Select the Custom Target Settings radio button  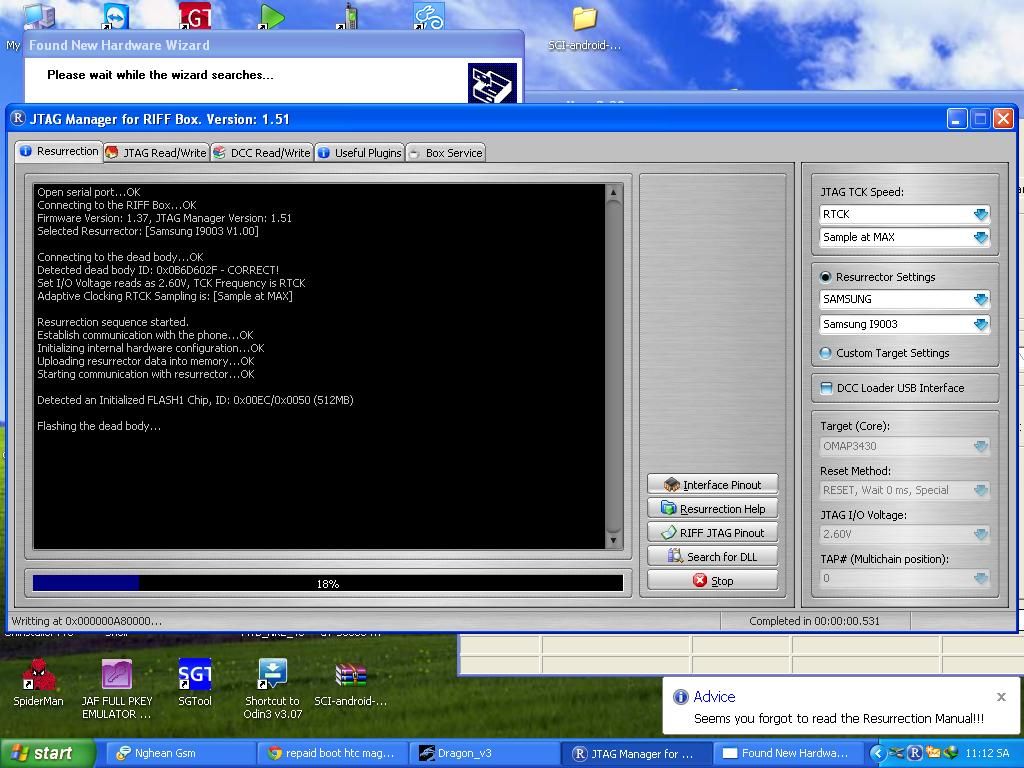(825, 353)
